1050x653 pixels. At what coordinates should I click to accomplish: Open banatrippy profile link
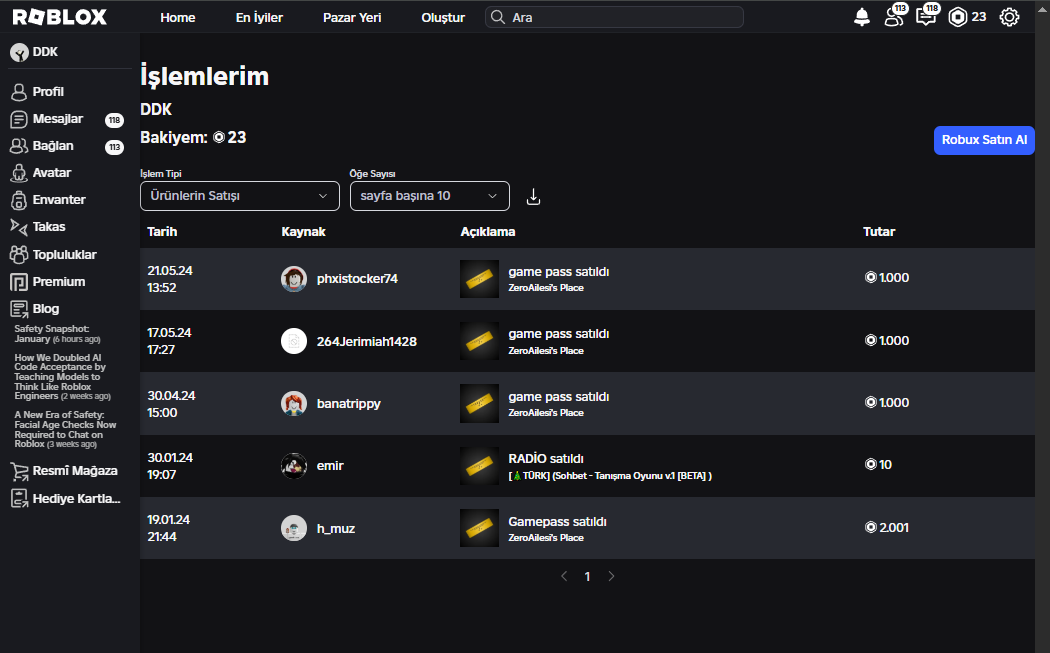click(x=348, y=404)
